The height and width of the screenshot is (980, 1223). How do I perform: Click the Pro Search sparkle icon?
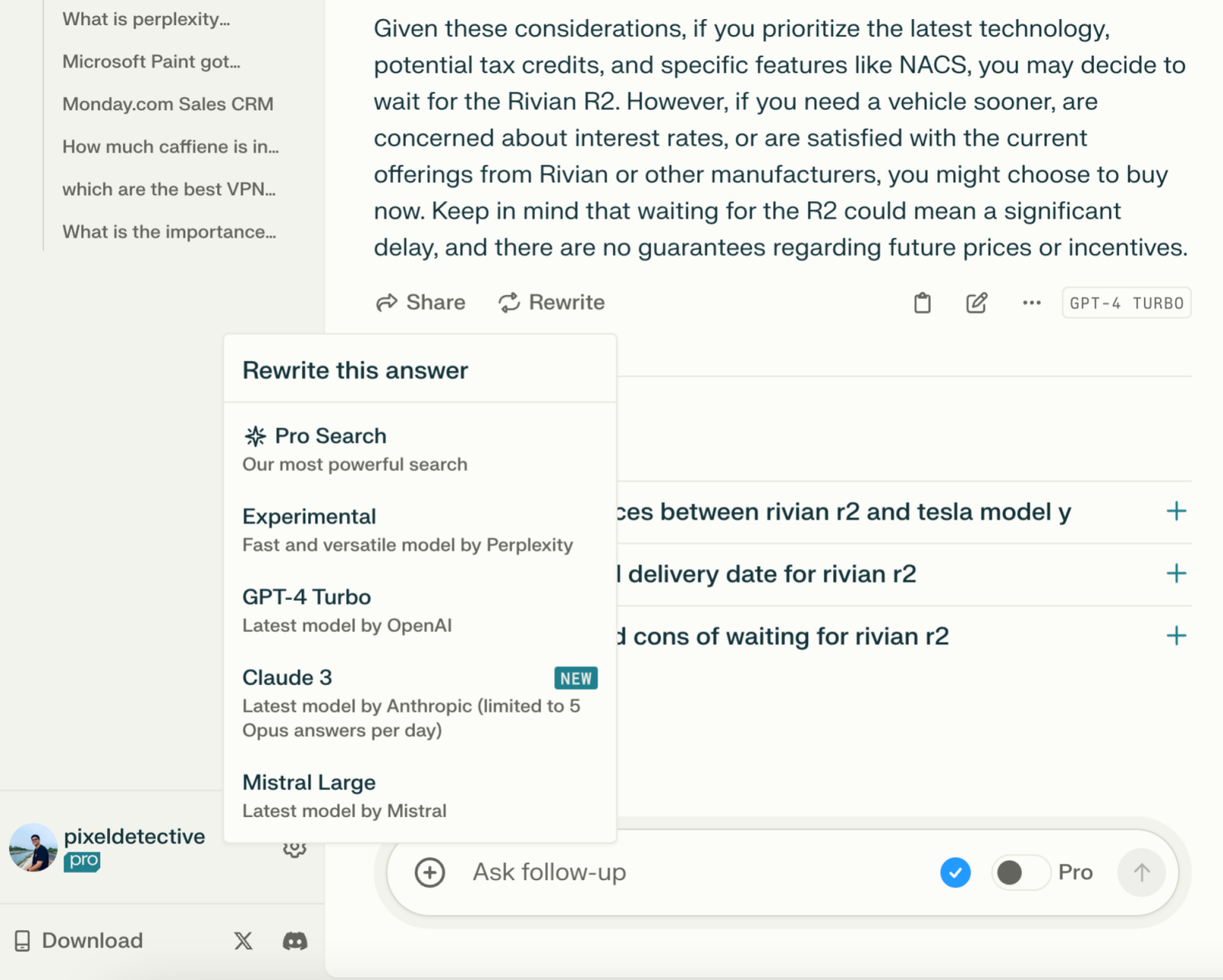(255, 436)
